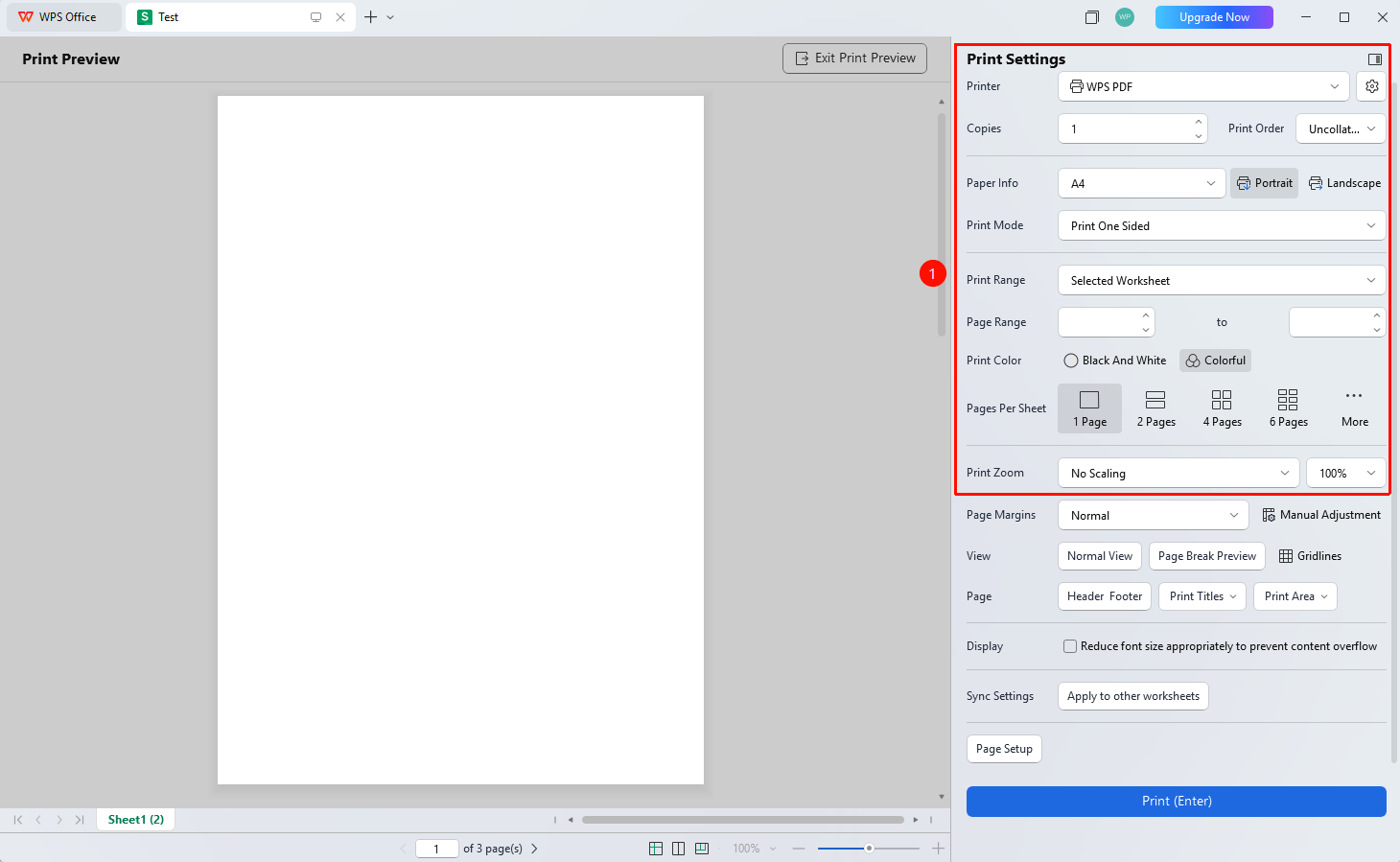The image size is (1400, 862).
Task: Click the user avatar icon
Action: 1125,17
